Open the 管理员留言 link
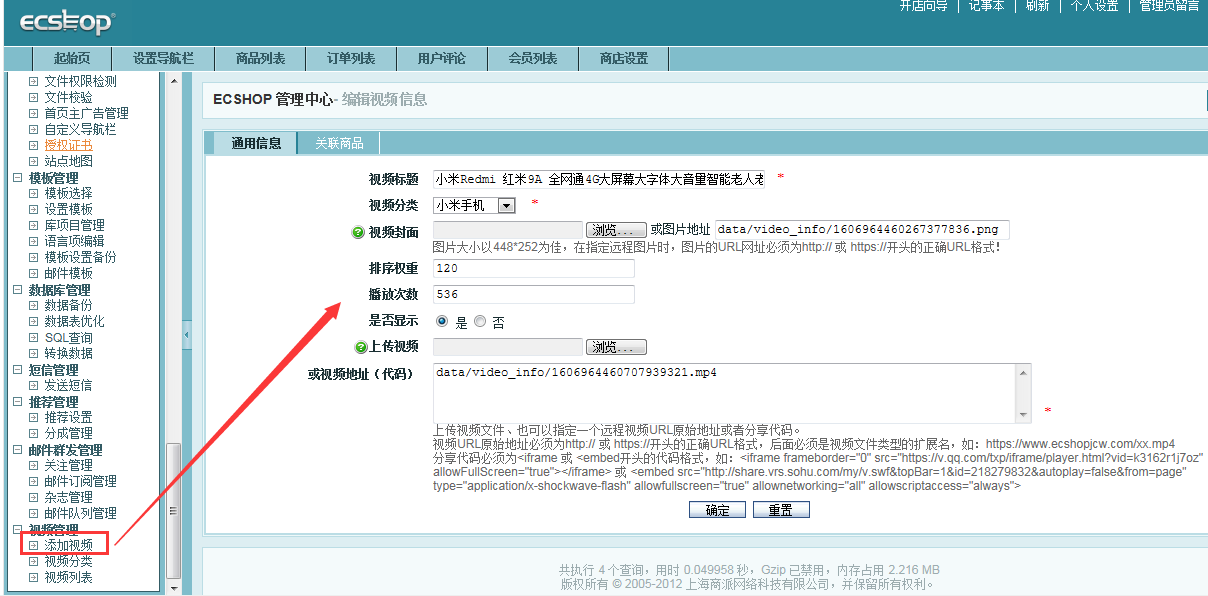The image size is (1208, 596). click(x=1169, y=6)
